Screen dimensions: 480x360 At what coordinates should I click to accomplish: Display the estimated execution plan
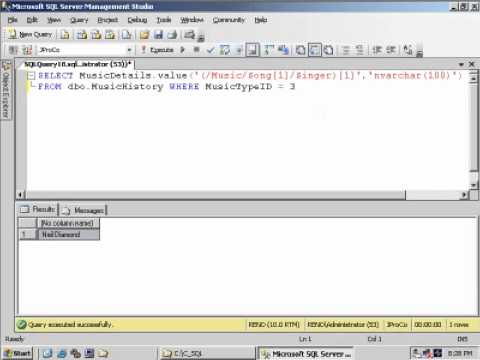(x=225, y=50)
